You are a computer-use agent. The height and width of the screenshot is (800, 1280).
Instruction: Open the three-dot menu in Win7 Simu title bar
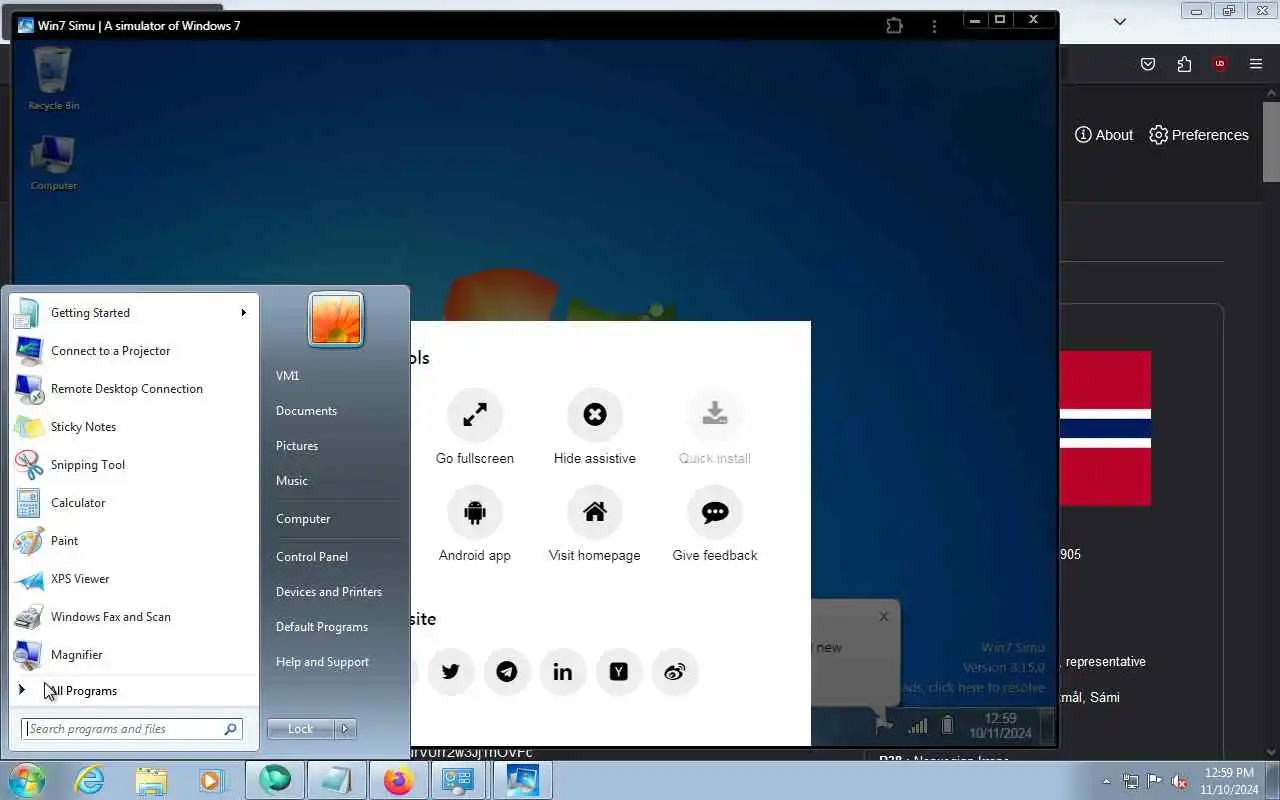(934, 26)
